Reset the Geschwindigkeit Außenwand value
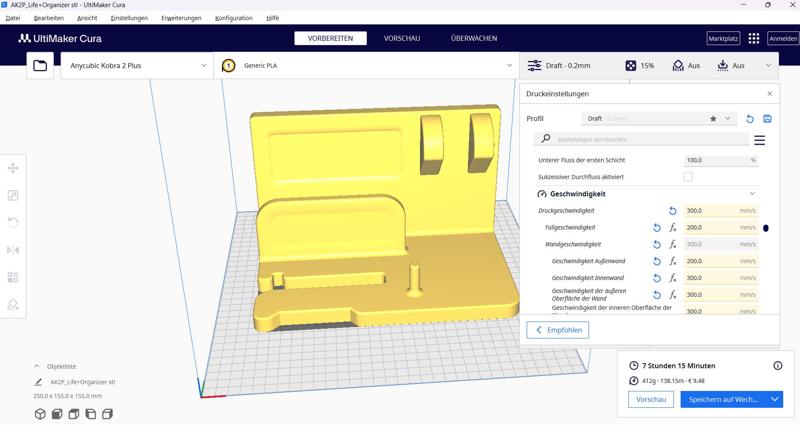This screenshot has width=800, height=425. 657,261
